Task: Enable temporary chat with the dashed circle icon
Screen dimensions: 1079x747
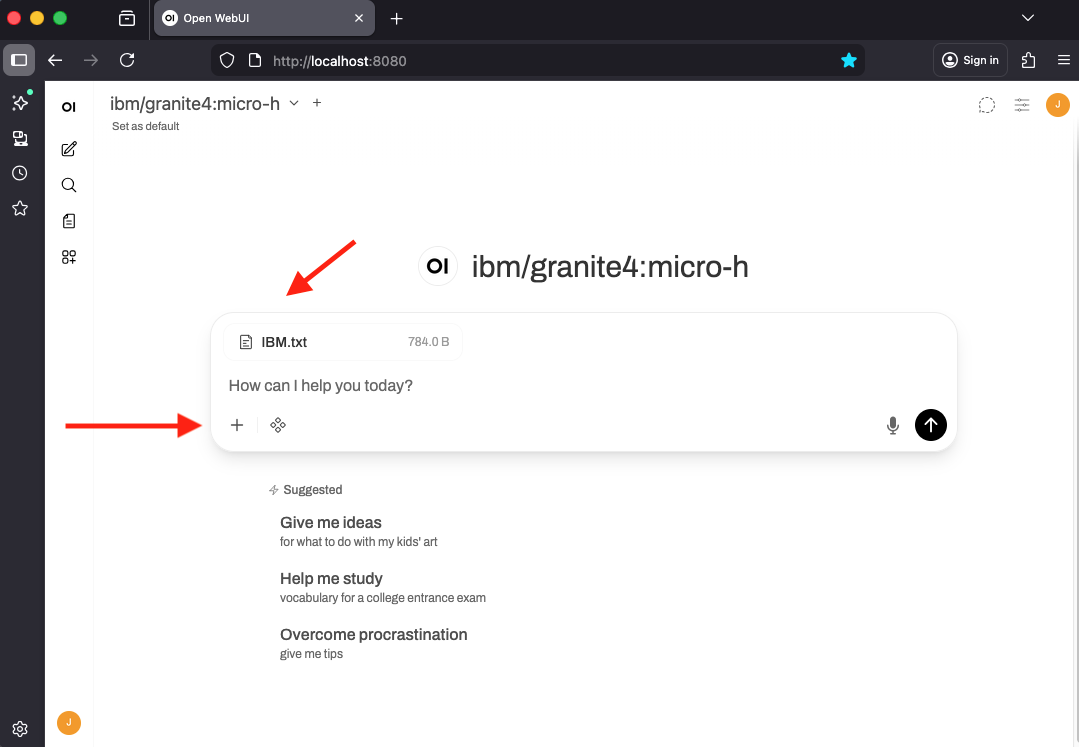Action: (x=986, y=104)
